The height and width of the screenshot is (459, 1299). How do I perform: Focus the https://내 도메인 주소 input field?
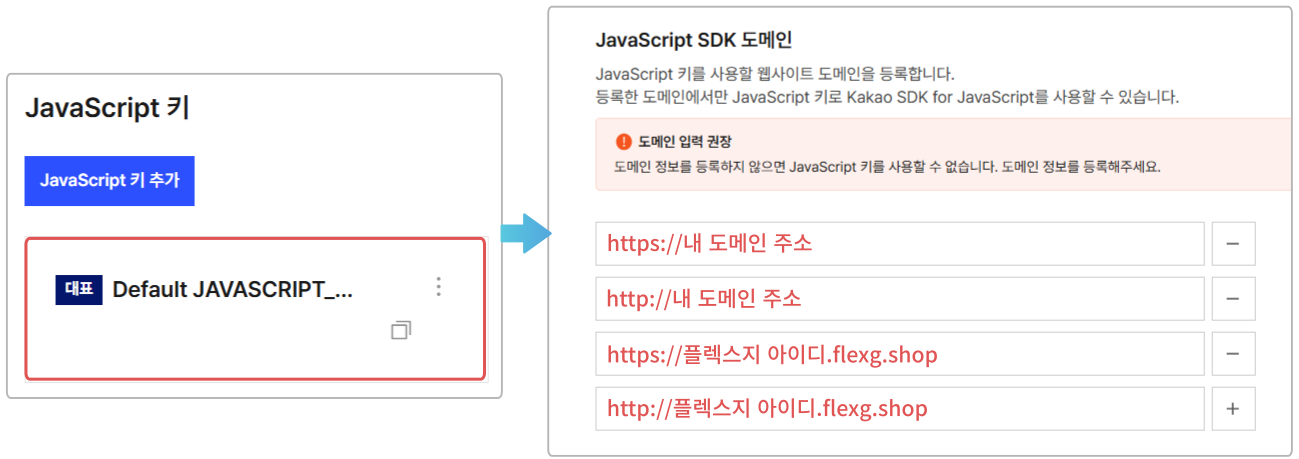(900, 244)
